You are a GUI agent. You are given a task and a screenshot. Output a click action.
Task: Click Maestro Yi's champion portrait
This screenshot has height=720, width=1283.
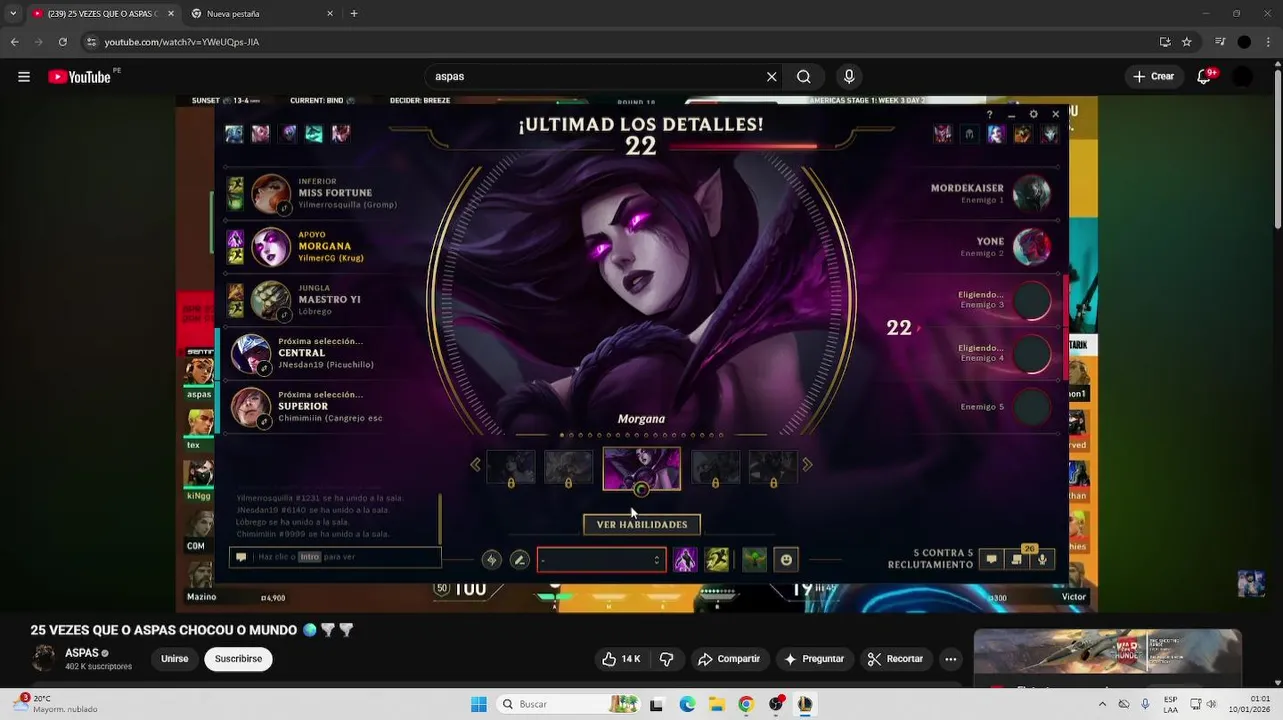point(270,301)
